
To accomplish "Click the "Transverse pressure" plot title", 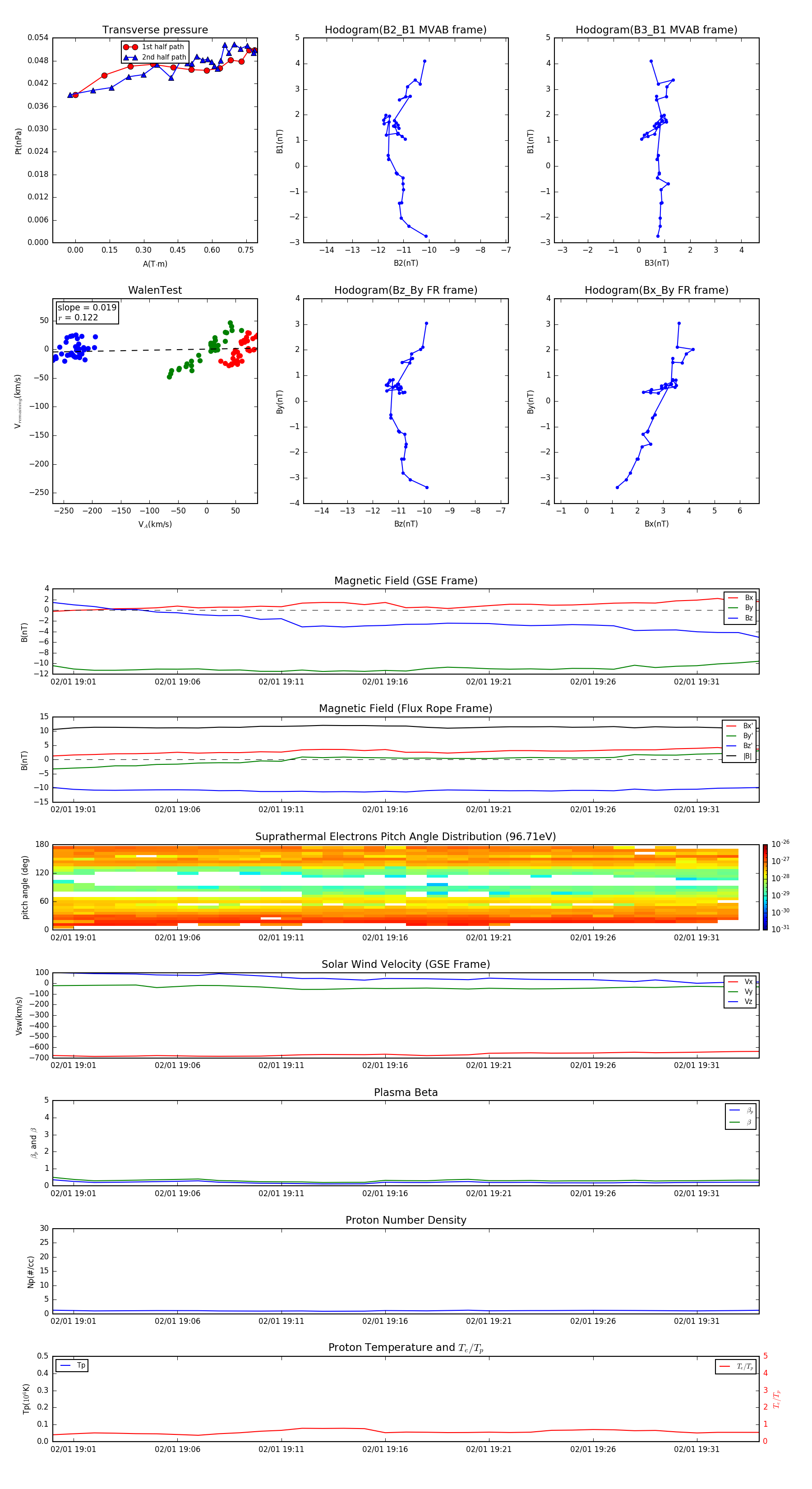I will pos(155,30).
